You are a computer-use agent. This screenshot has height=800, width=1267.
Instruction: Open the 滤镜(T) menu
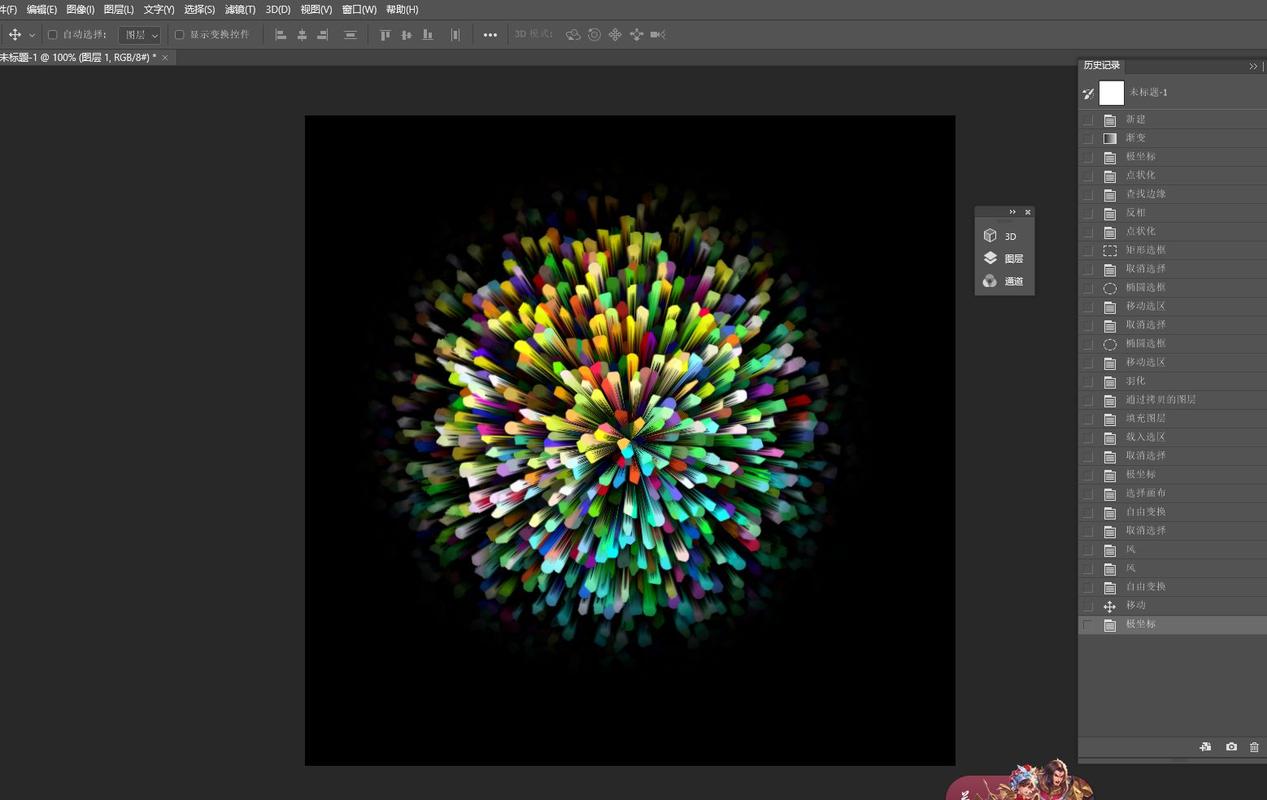(240, 9)
